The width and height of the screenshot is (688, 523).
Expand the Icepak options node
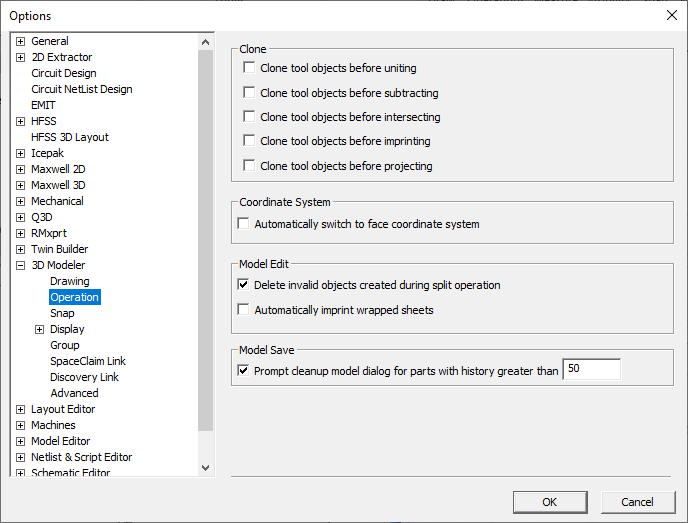pyautogui.click(x=20, y=153)
